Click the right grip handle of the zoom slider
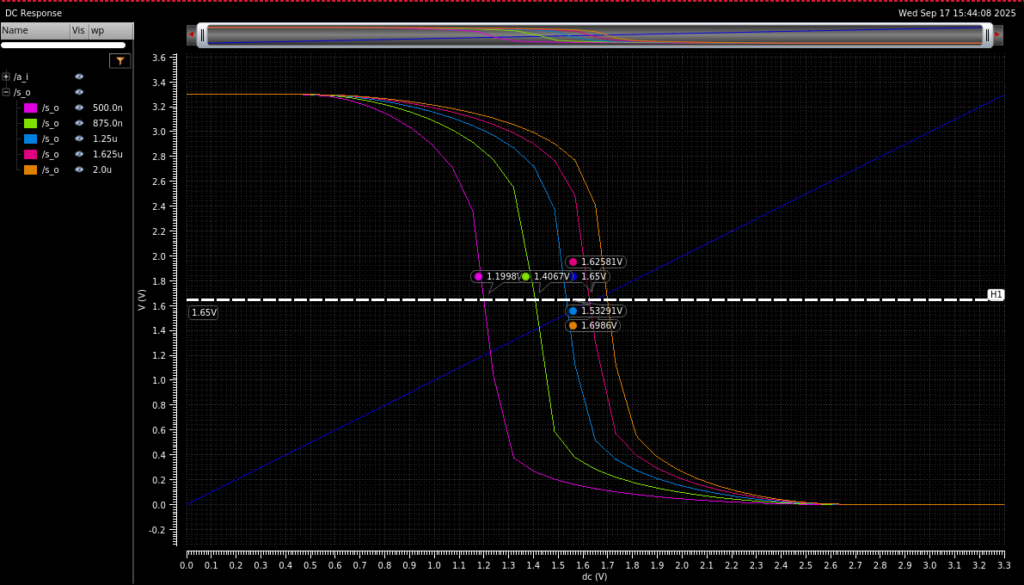The height and width of the screenshot is (585, 1024). coord(986,35)
